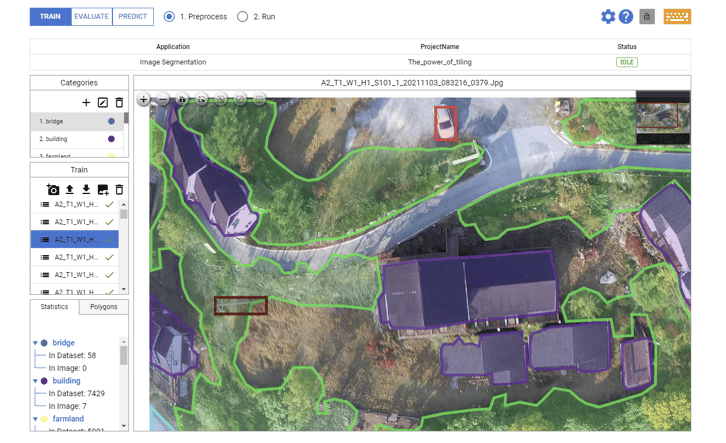This screenshot has height=443, width=726.
Task: Click the add-image icon in the Train panel
Action: tap(103, 189)
